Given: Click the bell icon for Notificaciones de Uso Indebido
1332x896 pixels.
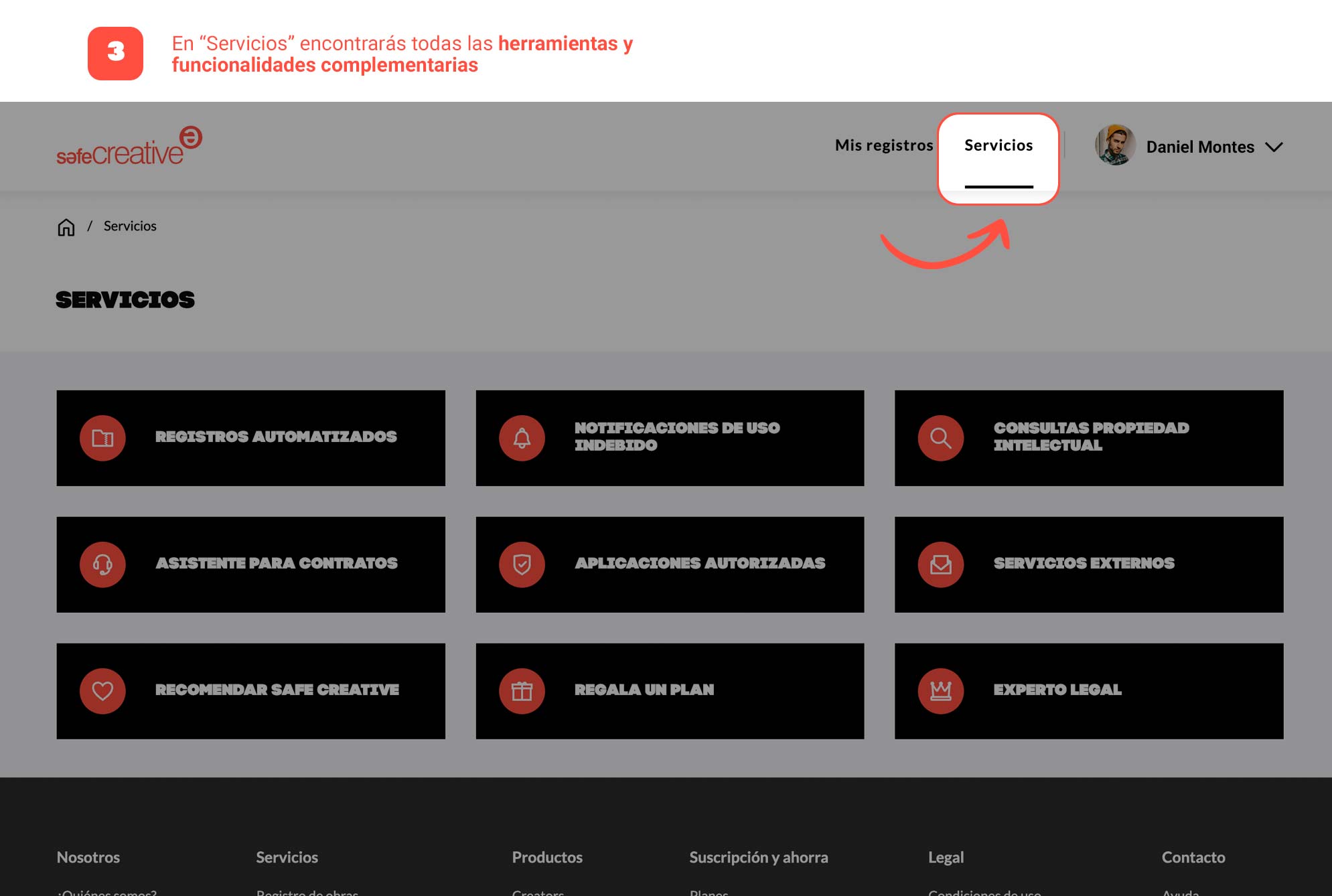Looking at the screenshot, I should tap(522, 438).
